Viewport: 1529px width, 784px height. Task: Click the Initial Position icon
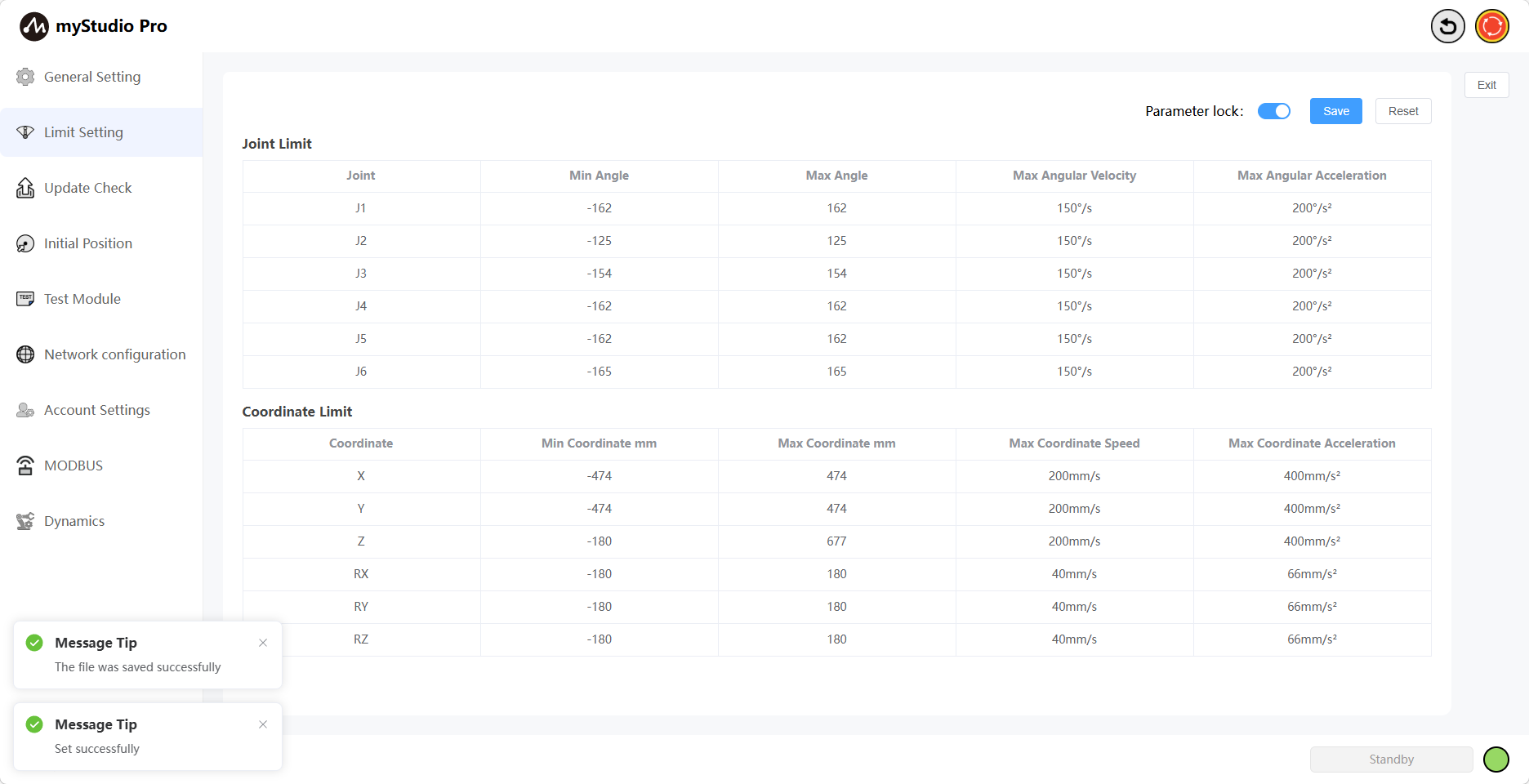point(25,243)
